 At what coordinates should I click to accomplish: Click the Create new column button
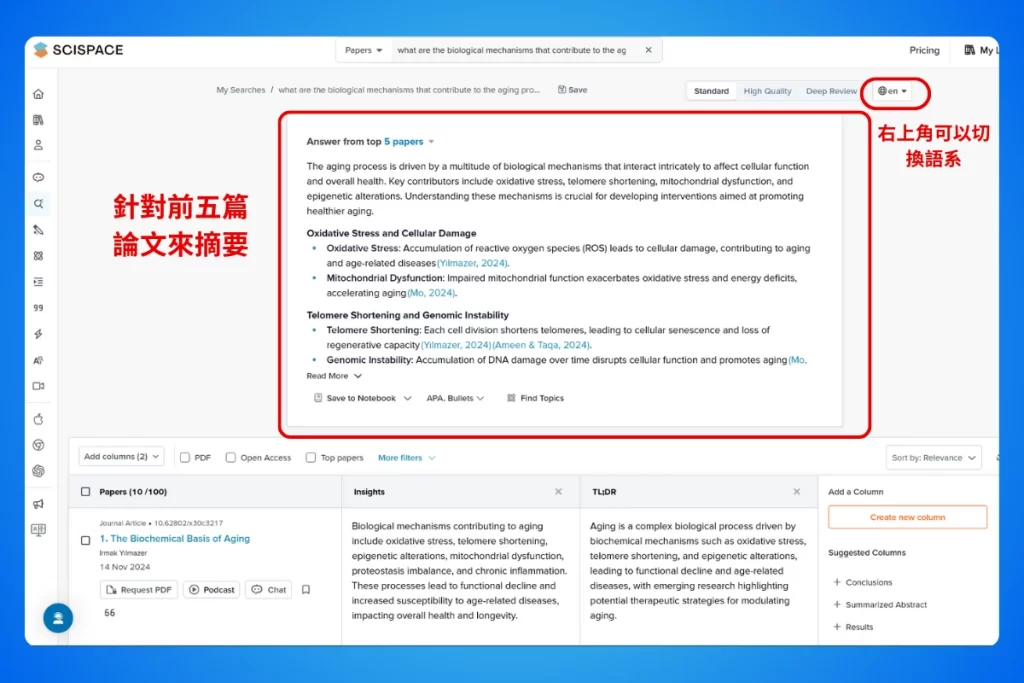click(x=907, y=517)
